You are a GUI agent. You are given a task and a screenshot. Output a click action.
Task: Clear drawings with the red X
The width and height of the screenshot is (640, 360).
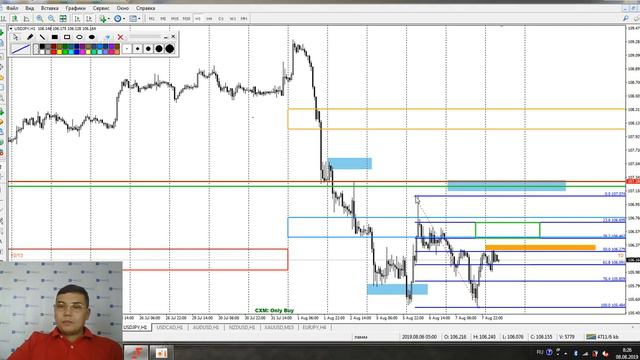[120, 37]
